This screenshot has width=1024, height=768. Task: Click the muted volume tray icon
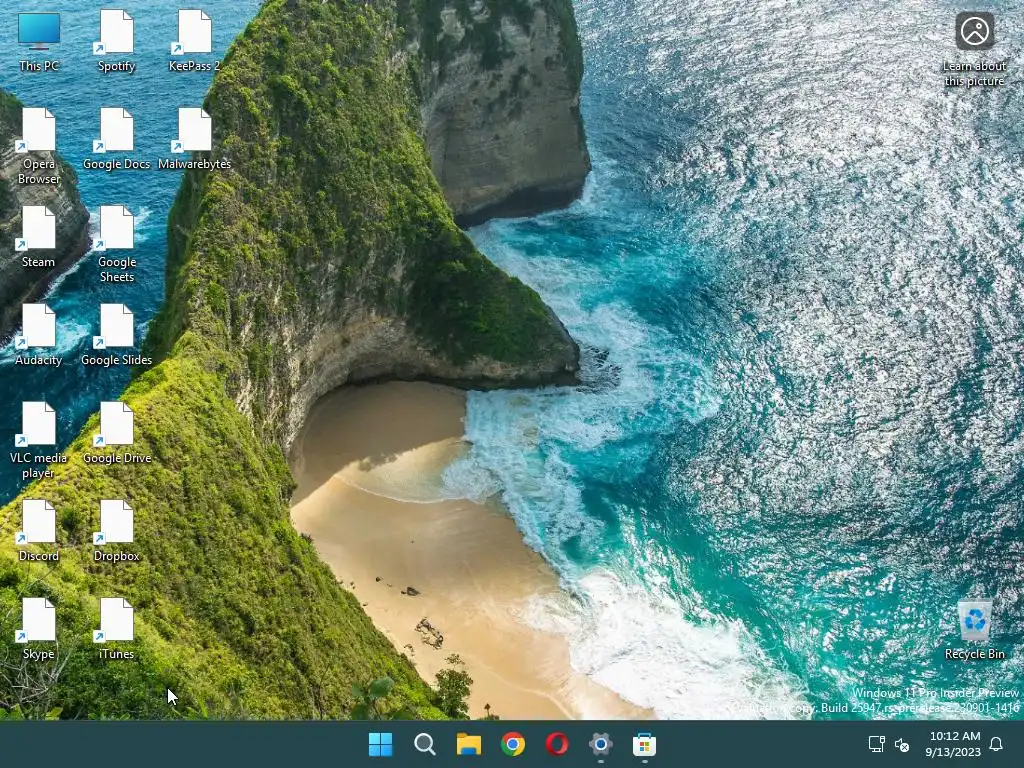(902, 744)
